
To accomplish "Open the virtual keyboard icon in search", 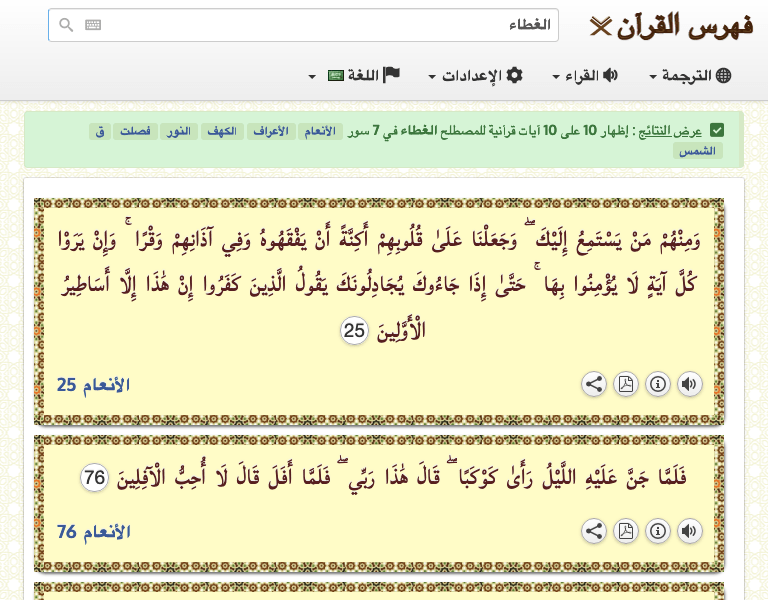I will 93,25.
